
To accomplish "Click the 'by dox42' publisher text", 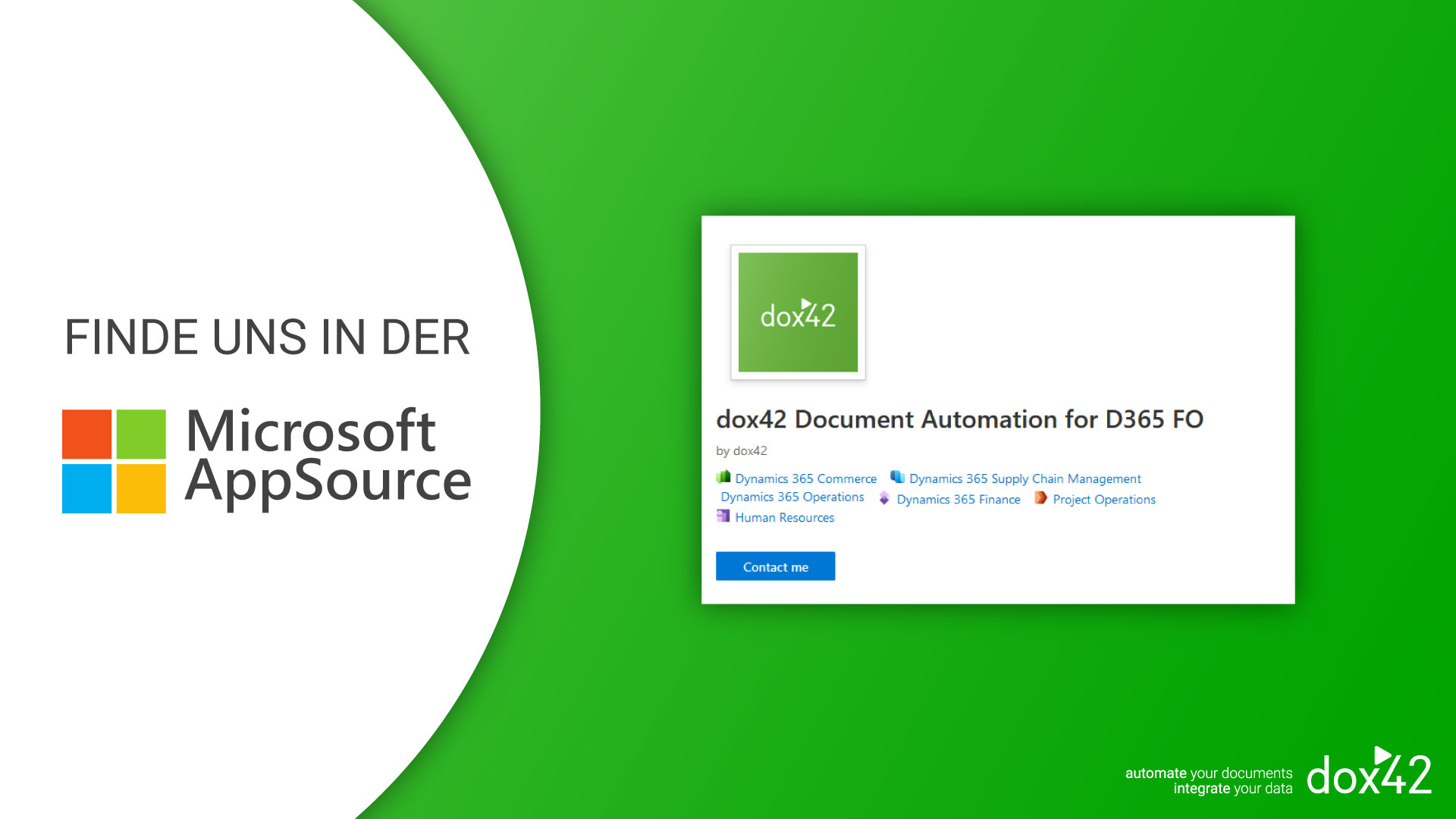I will pos(742,450).
